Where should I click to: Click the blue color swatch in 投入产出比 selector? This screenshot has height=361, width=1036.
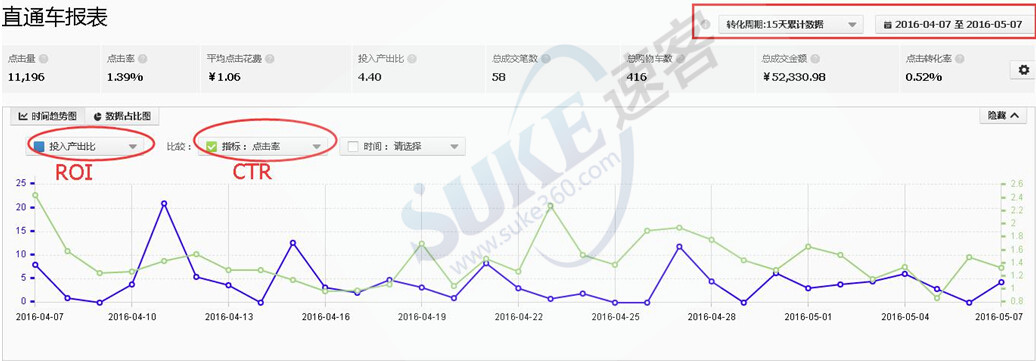[x=38, y=147]
